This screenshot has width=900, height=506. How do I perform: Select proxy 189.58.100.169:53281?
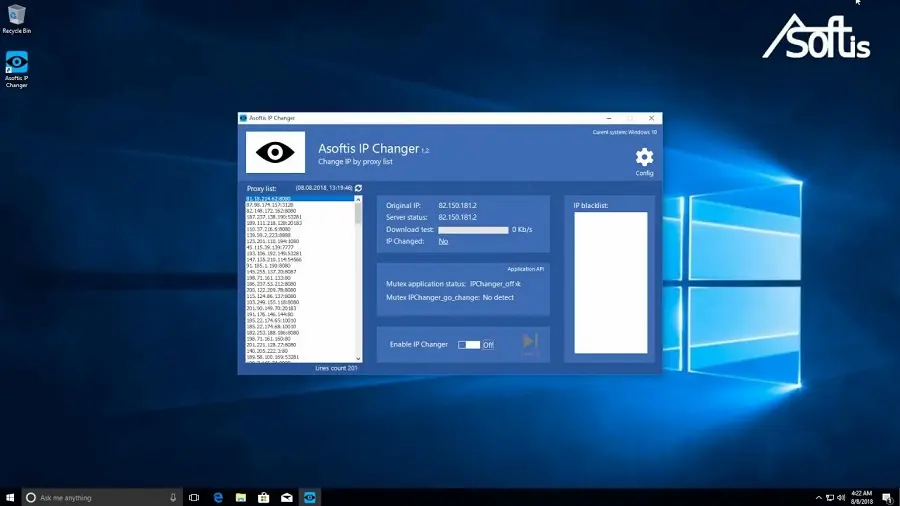coord(273,357)
